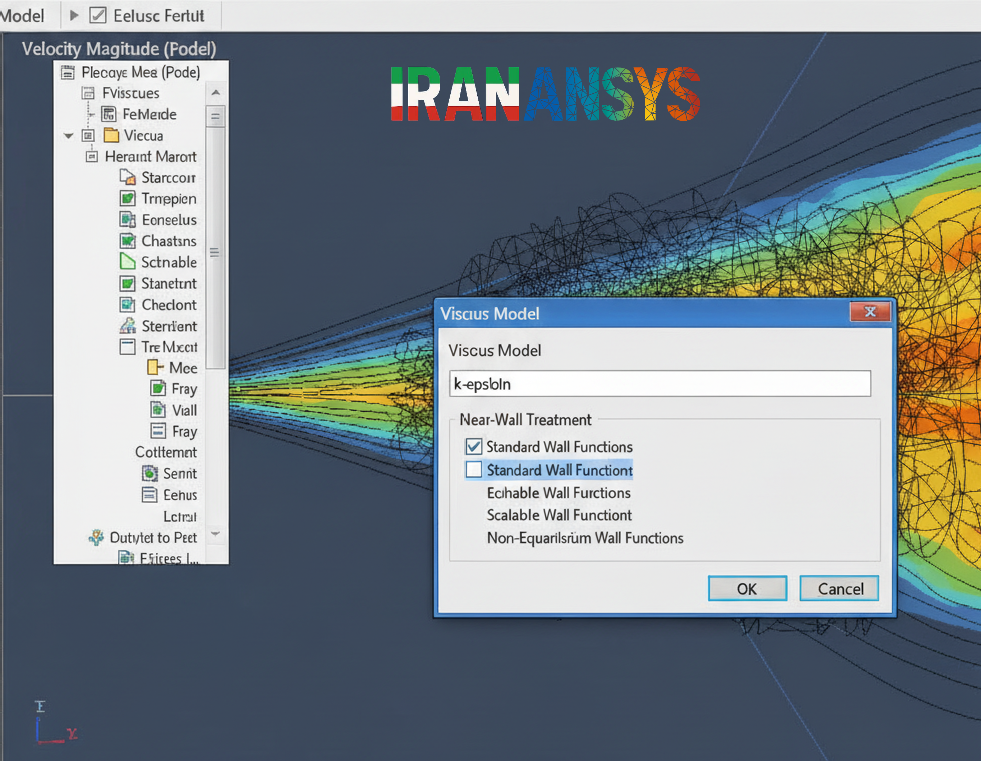Click the Chastsns icon
This screenshot has width=981, height=761.
coord(127,241)
